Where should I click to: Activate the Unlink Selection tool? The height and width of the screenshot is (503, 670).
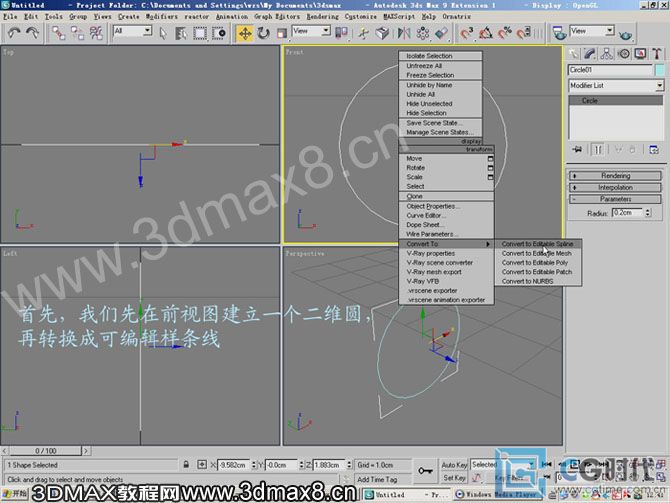(x=77, y=33)
